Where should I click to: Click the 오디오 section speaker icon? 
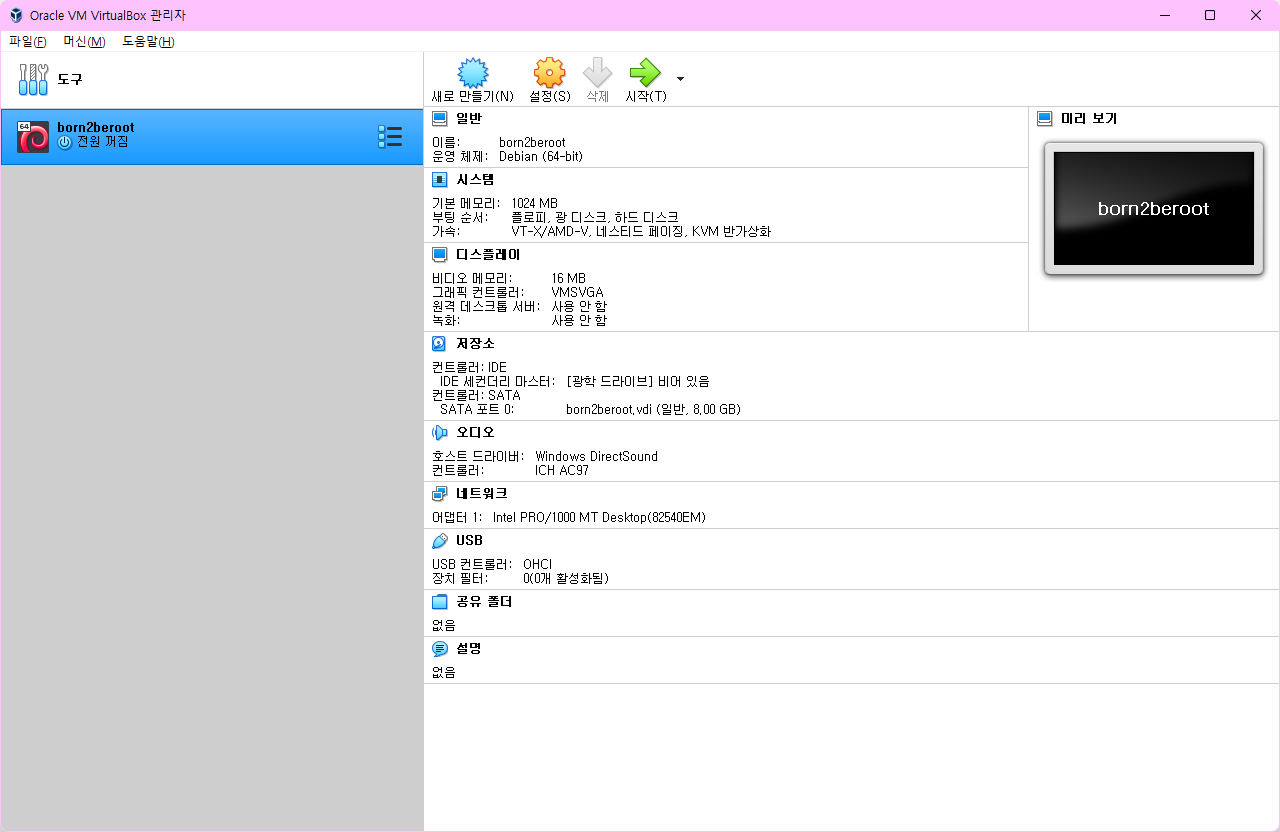coord(439,432)
